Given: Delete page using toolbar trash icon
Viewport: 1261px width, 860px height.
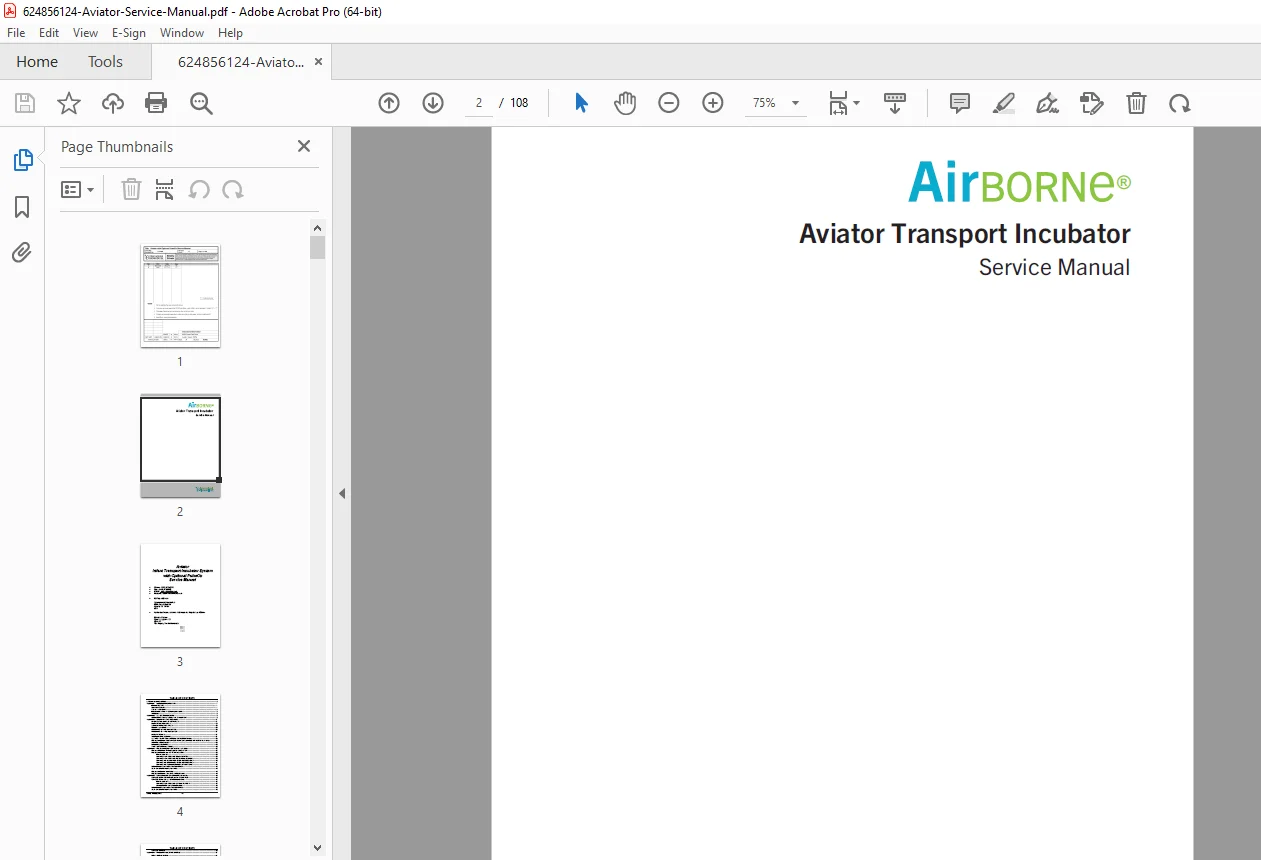Looking at the screenshot, I should [x=1136, y=103].
